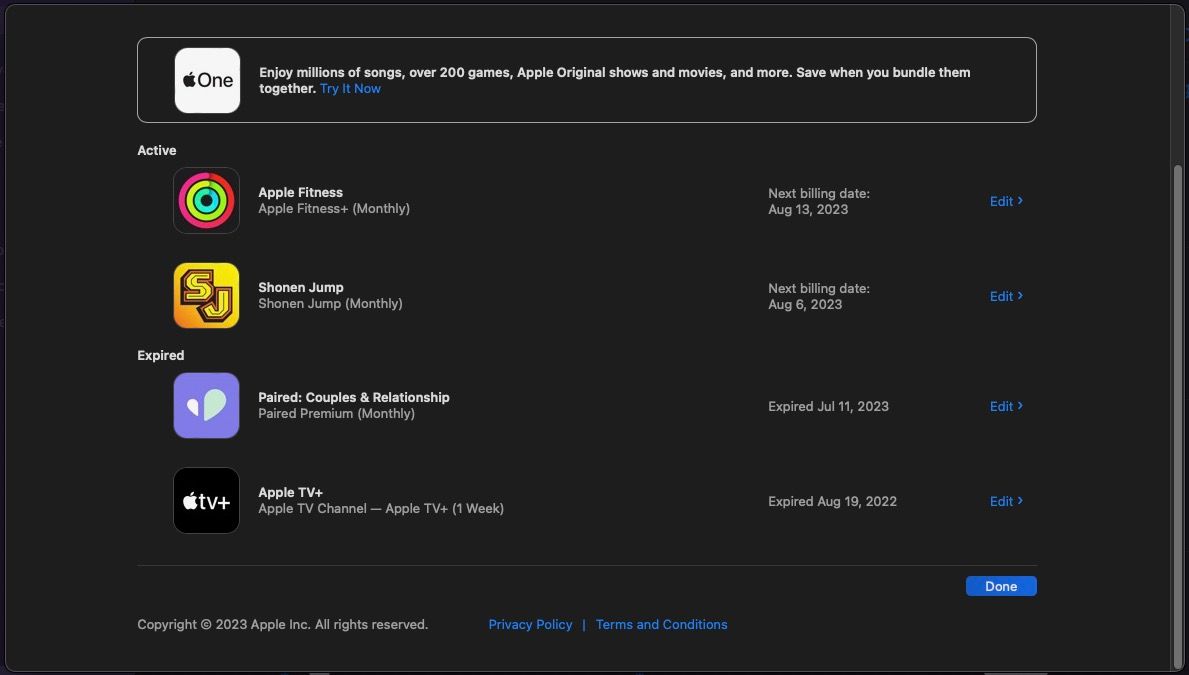The height and width of the screenshot is (675, 1189).
Task: Expand Apple Fitness details via its Edit chevron
Action: pos(1019,200)
